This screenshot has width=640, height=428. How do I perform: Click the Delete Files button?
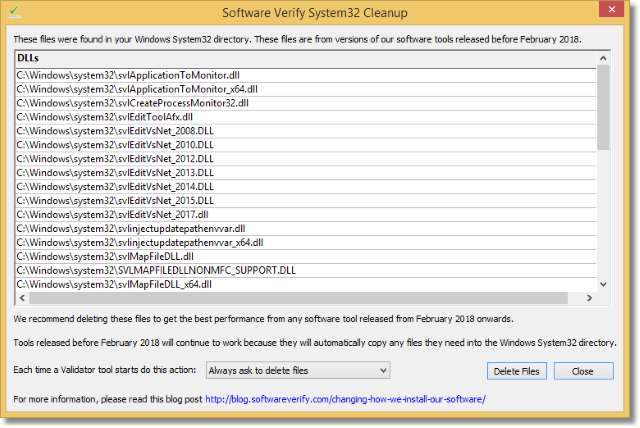[x=517, y=371]
